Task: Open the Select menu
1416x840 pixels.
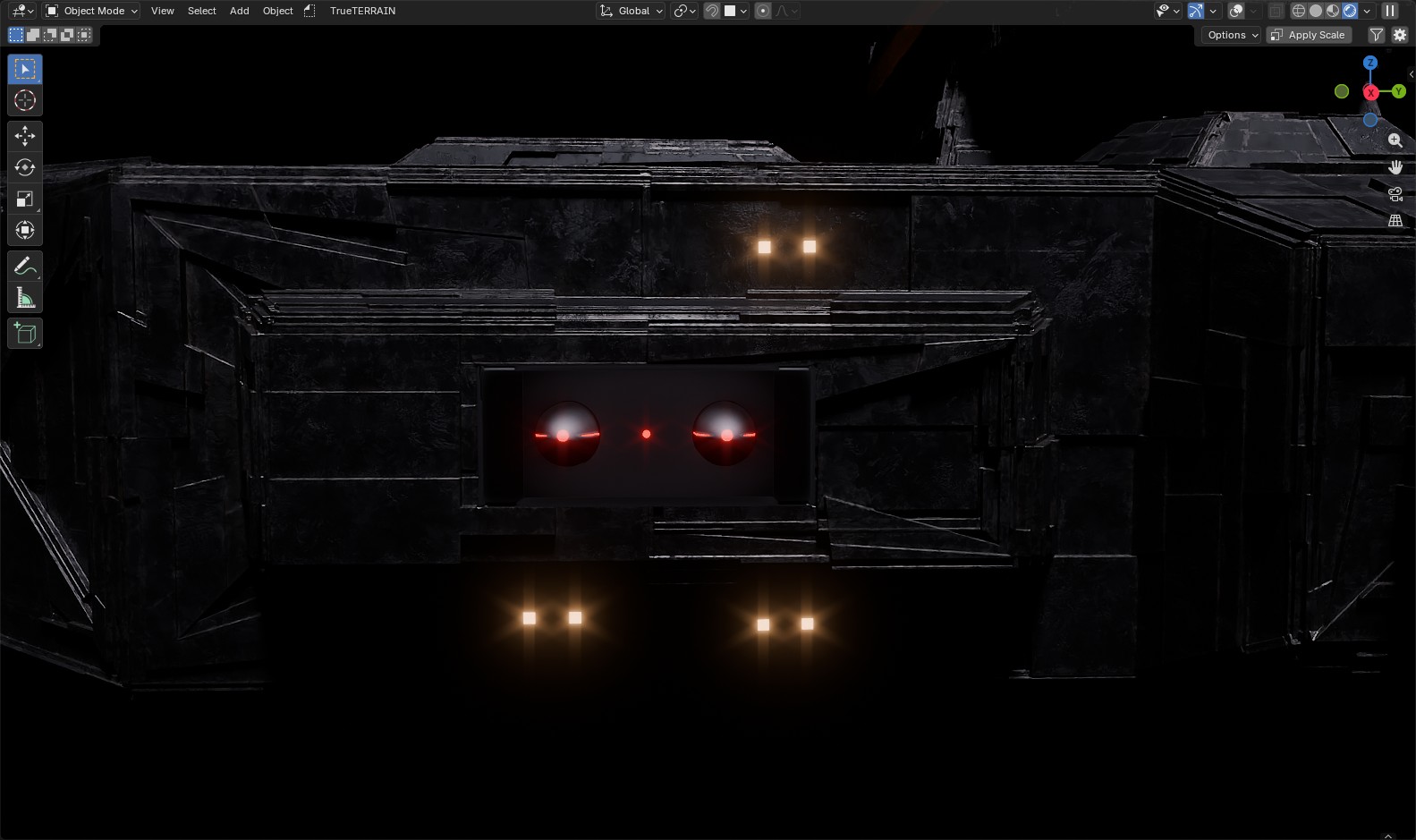Action: pyautogui.click(x=202, y=11)
